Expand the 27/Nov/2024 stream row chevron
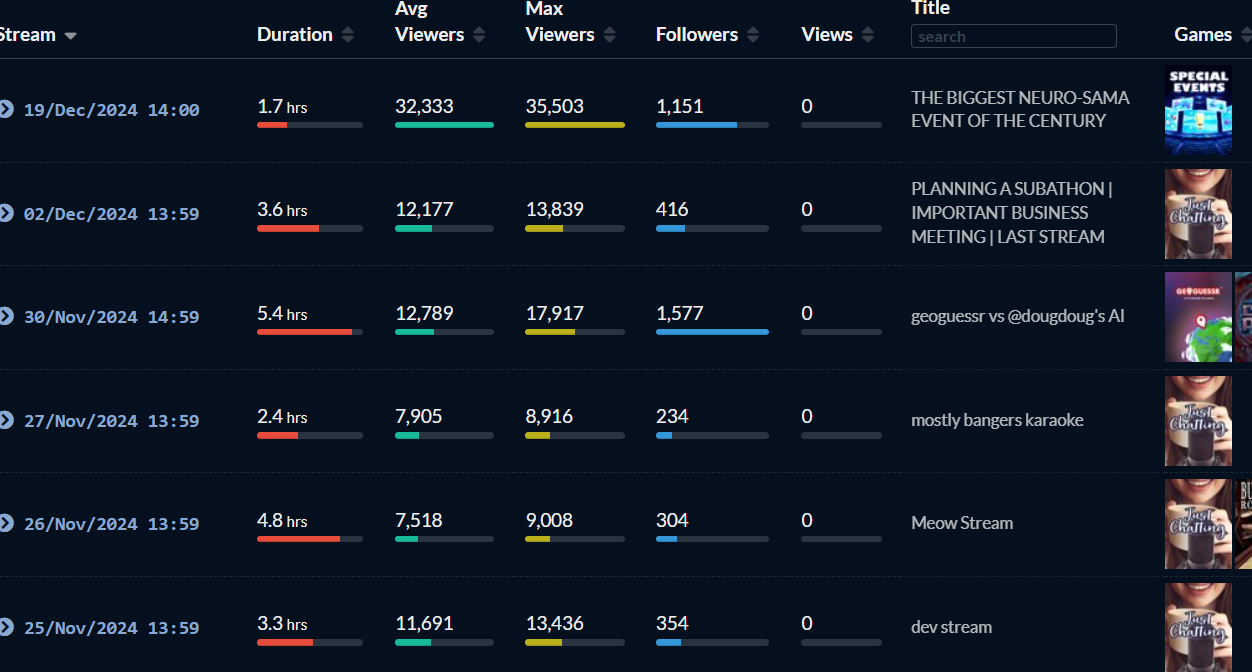Viewport: 1252px width, 672px height. click(x=6, y=420)
